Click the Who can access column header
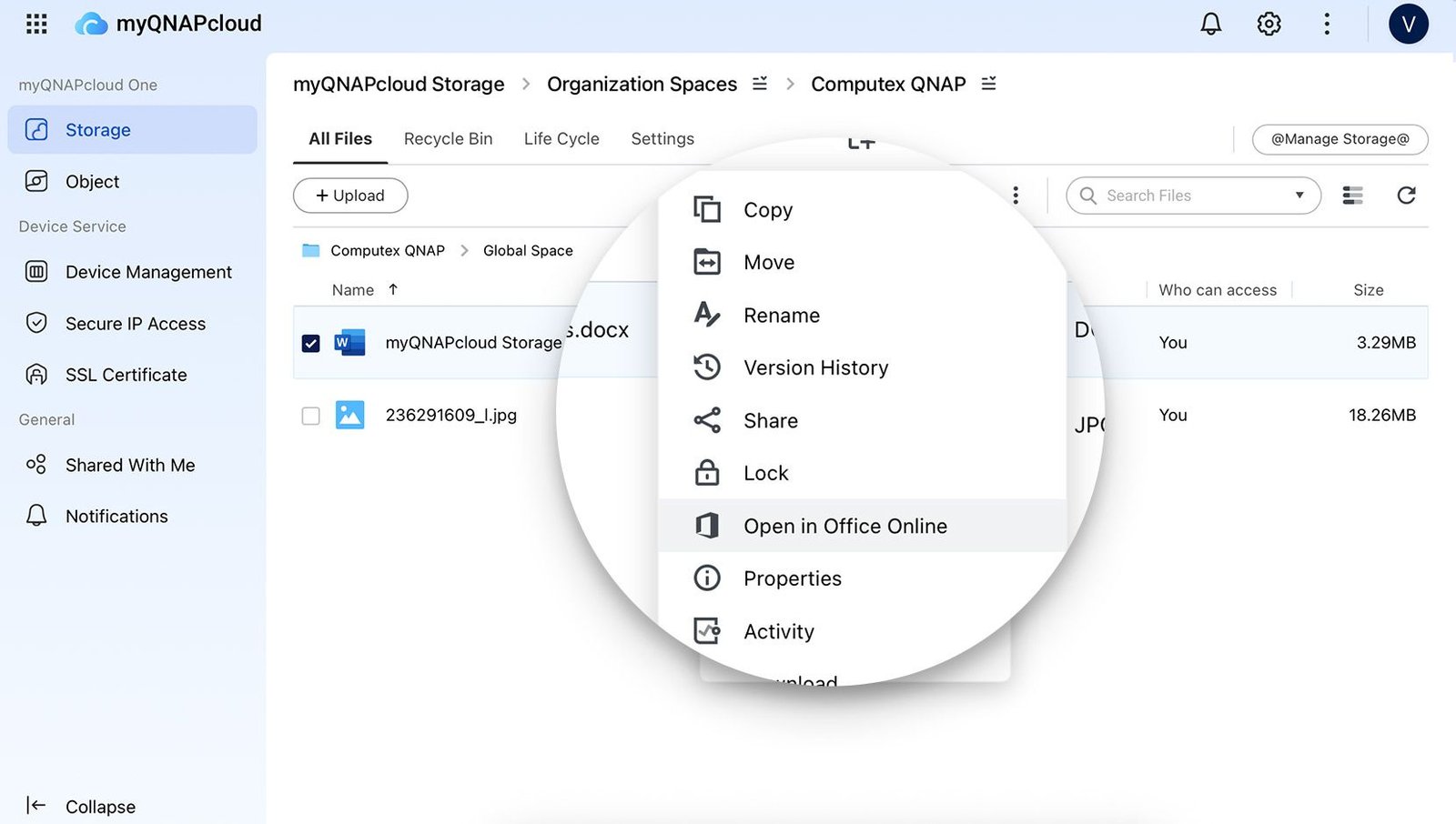This screenshot has width=1456, height=824. coord(1218,289)
